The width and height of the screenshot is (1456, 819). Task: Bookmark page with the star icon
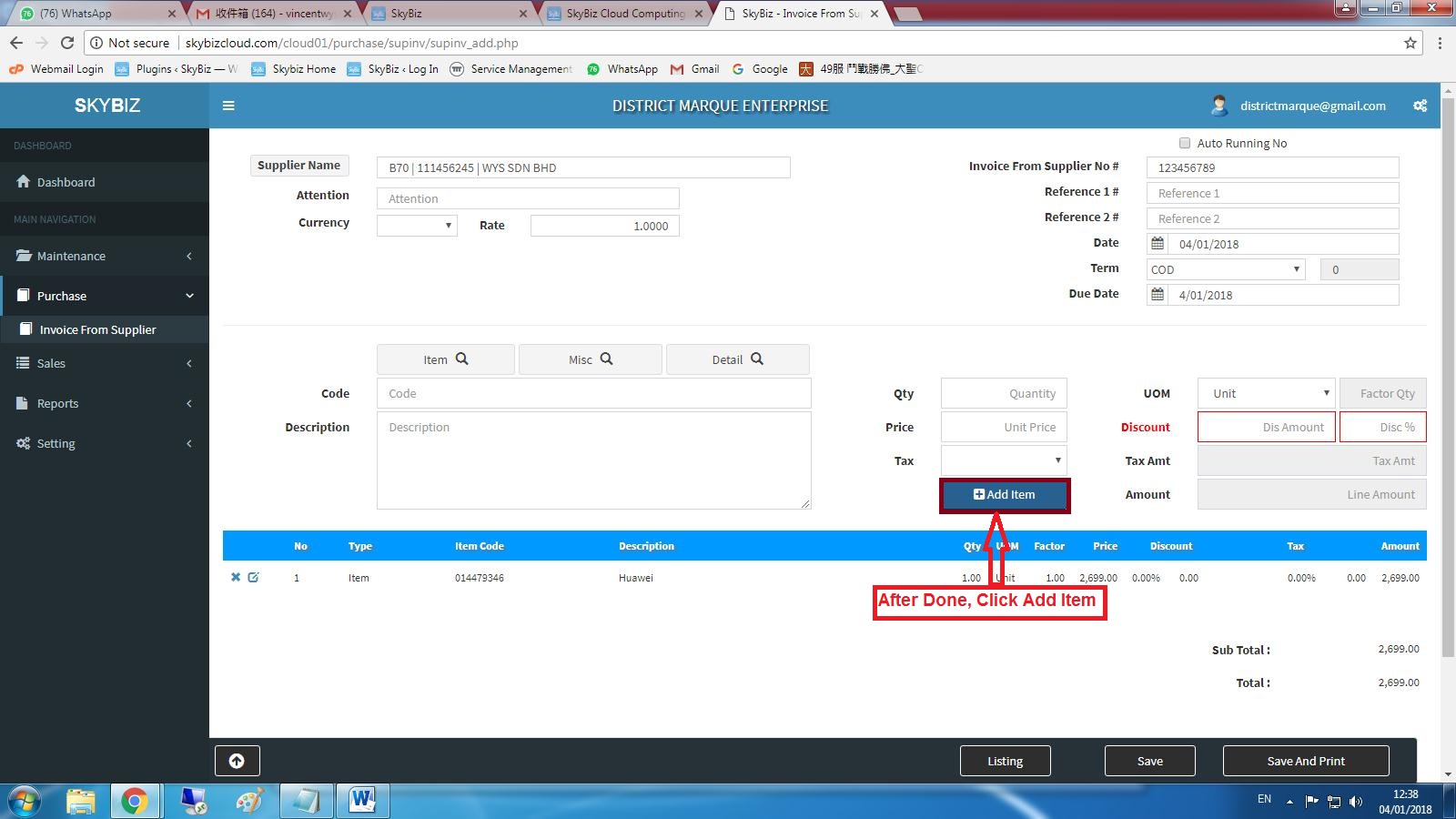pyautogui.click(x=1410, y=43)
